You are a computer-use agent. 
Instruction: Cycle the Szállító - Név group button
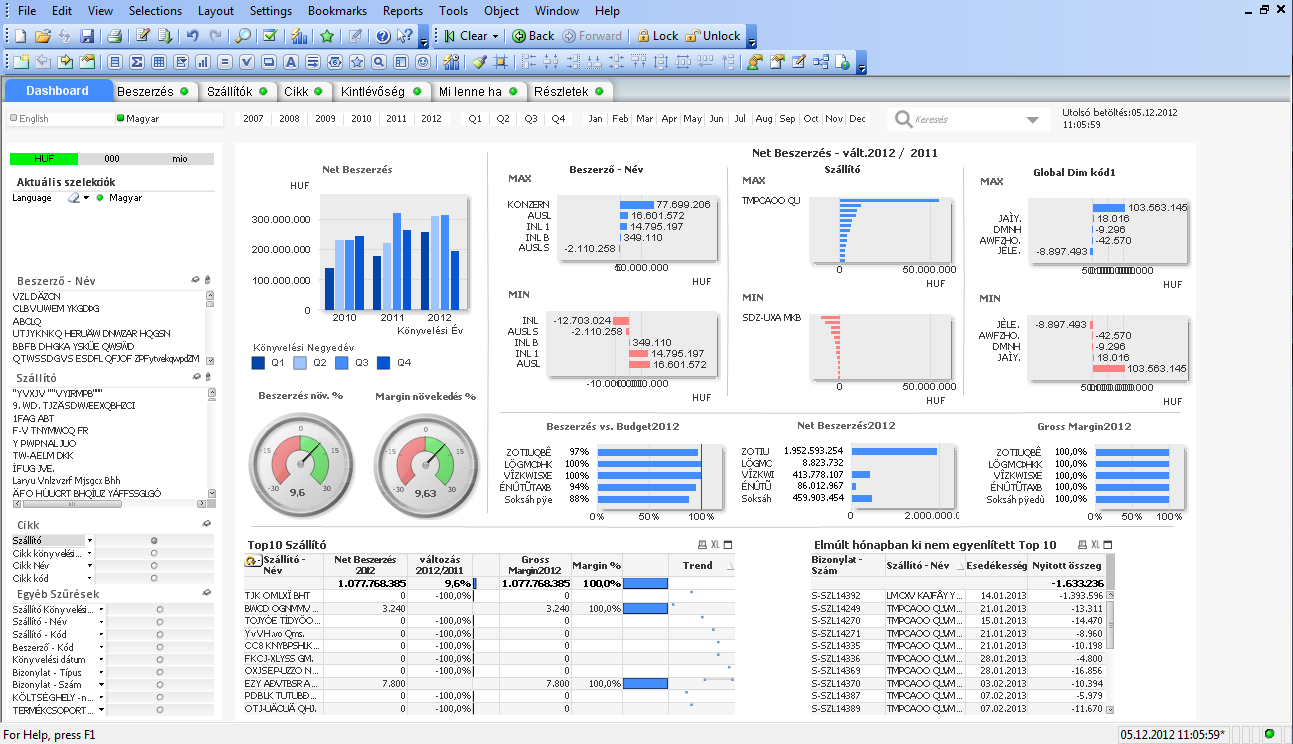click(252, 561)
